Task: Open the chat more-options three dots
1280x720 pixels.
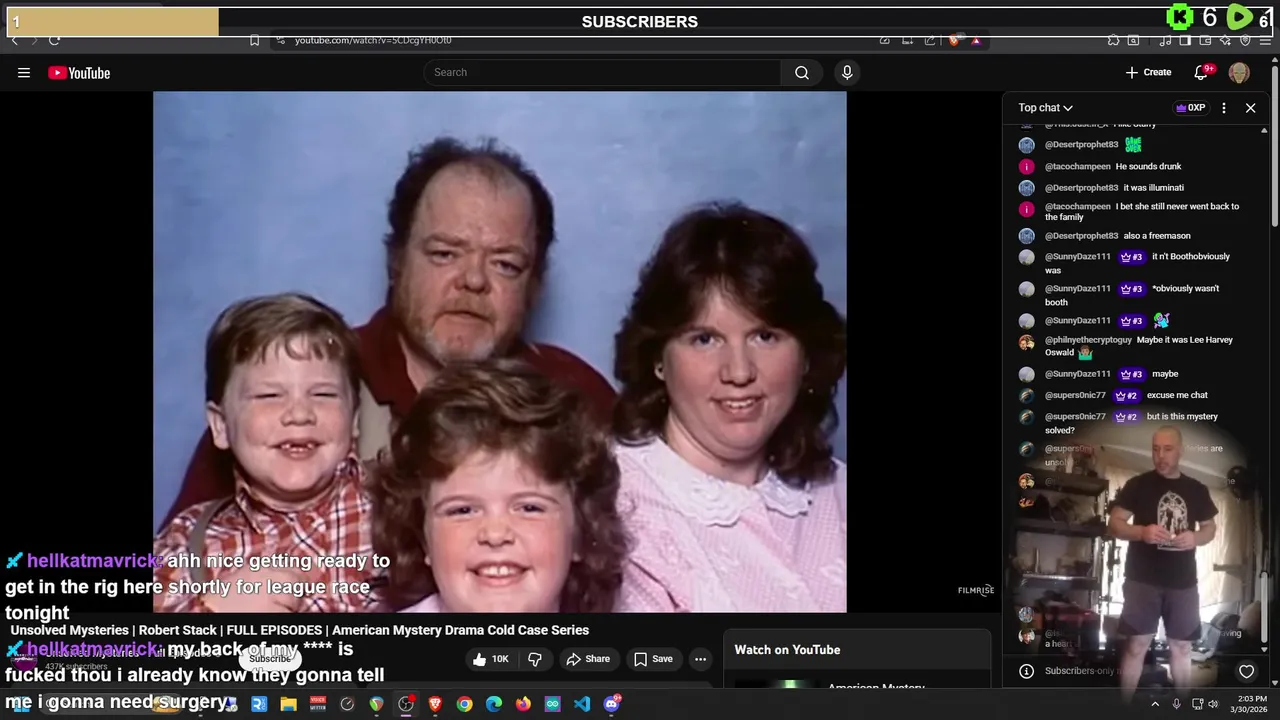Action: (1224, 108)
